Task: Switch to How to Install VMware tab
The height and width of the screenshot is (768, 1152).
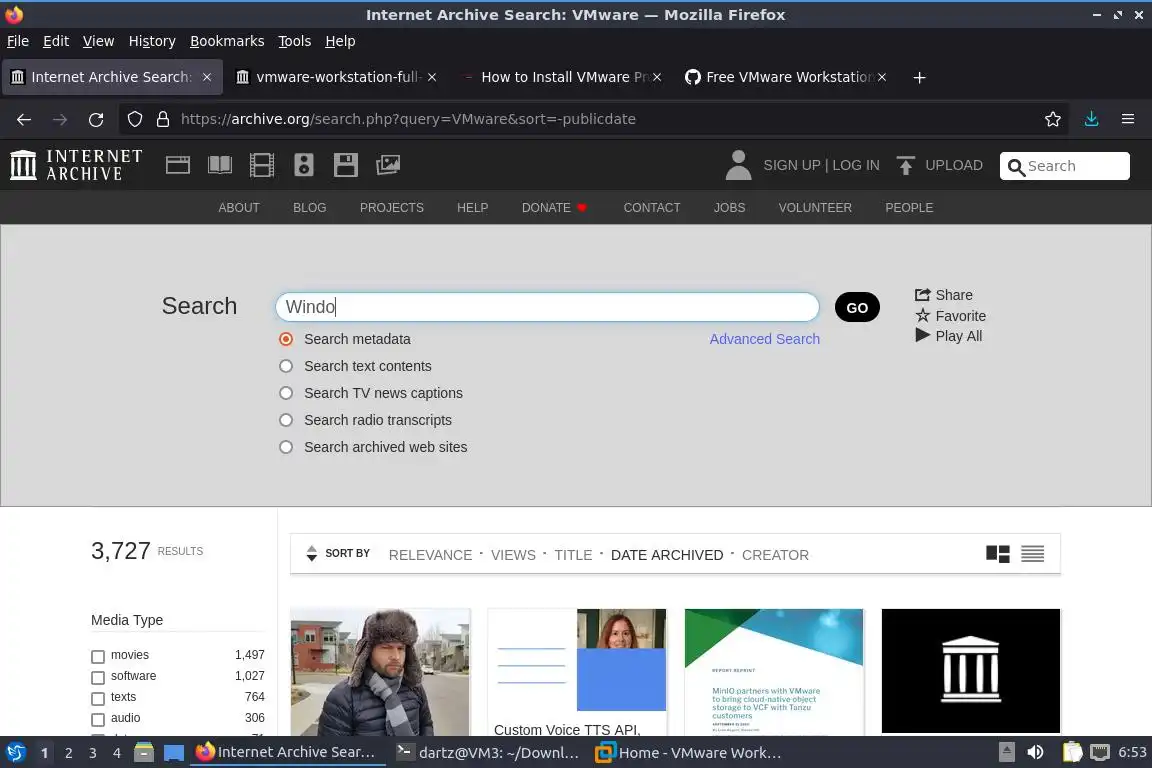Action: (561, 77)
